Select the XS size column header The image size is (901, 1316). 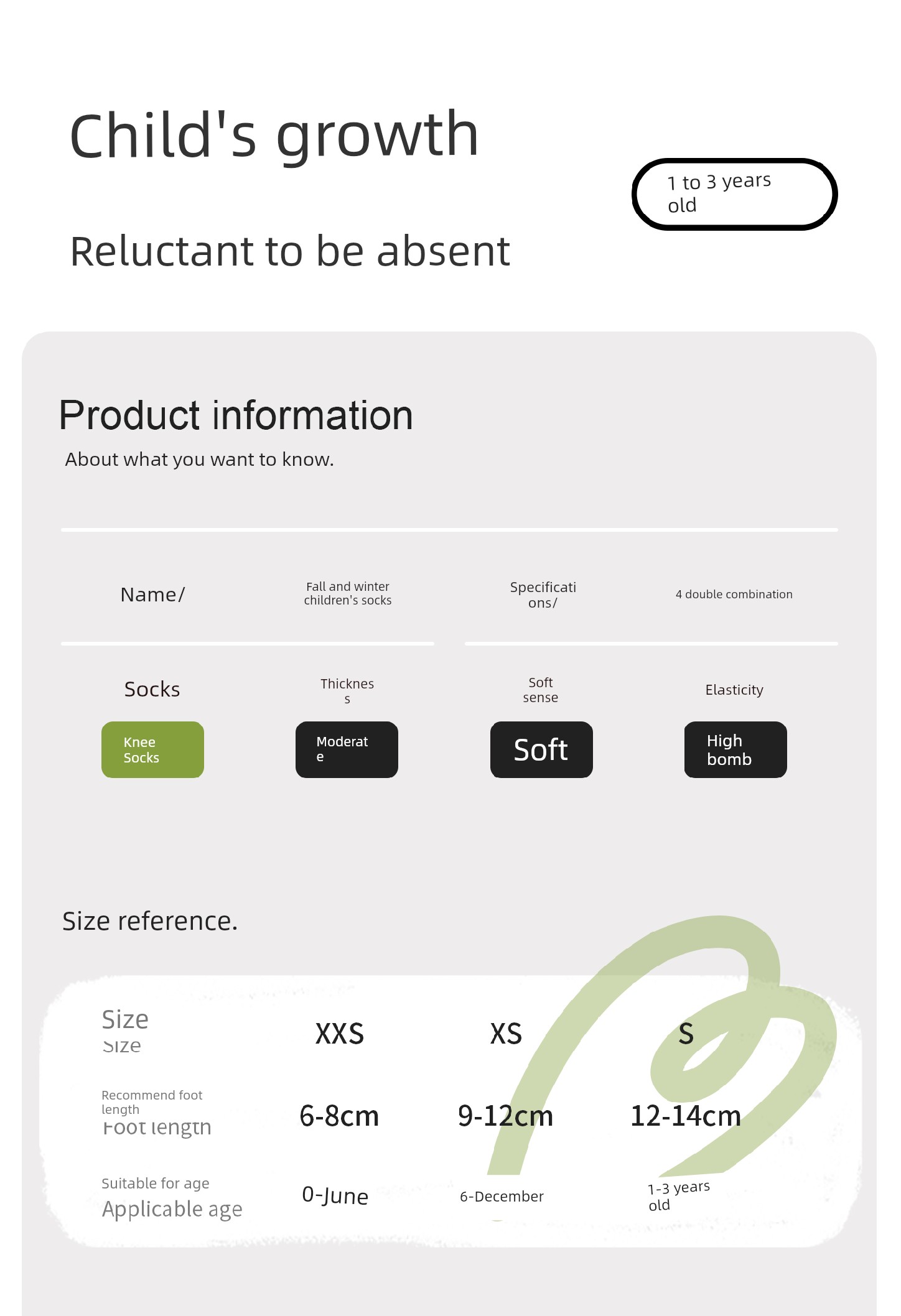[x=506, y=1034]
